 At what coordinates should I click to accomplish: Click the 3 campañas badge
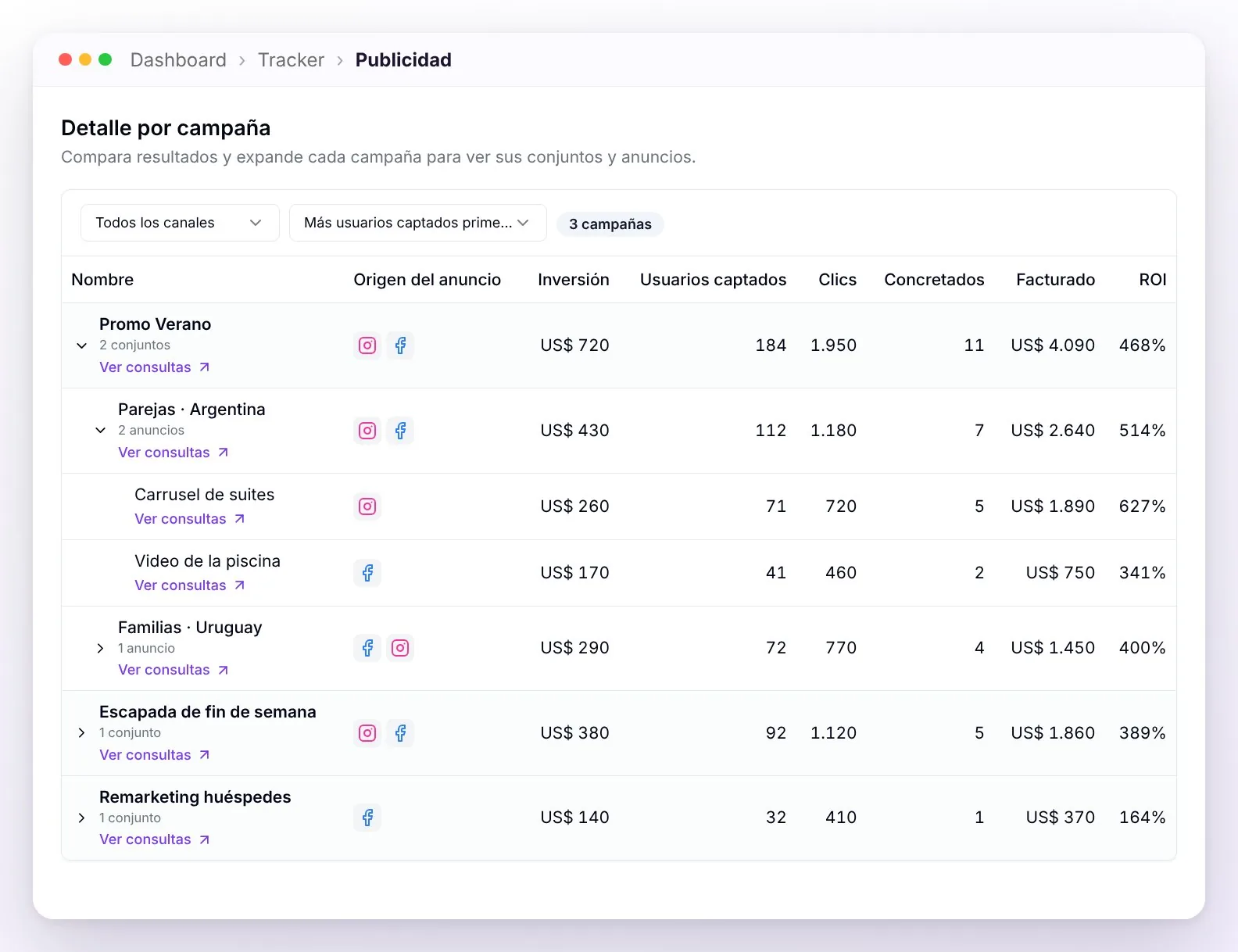[610, 224]
